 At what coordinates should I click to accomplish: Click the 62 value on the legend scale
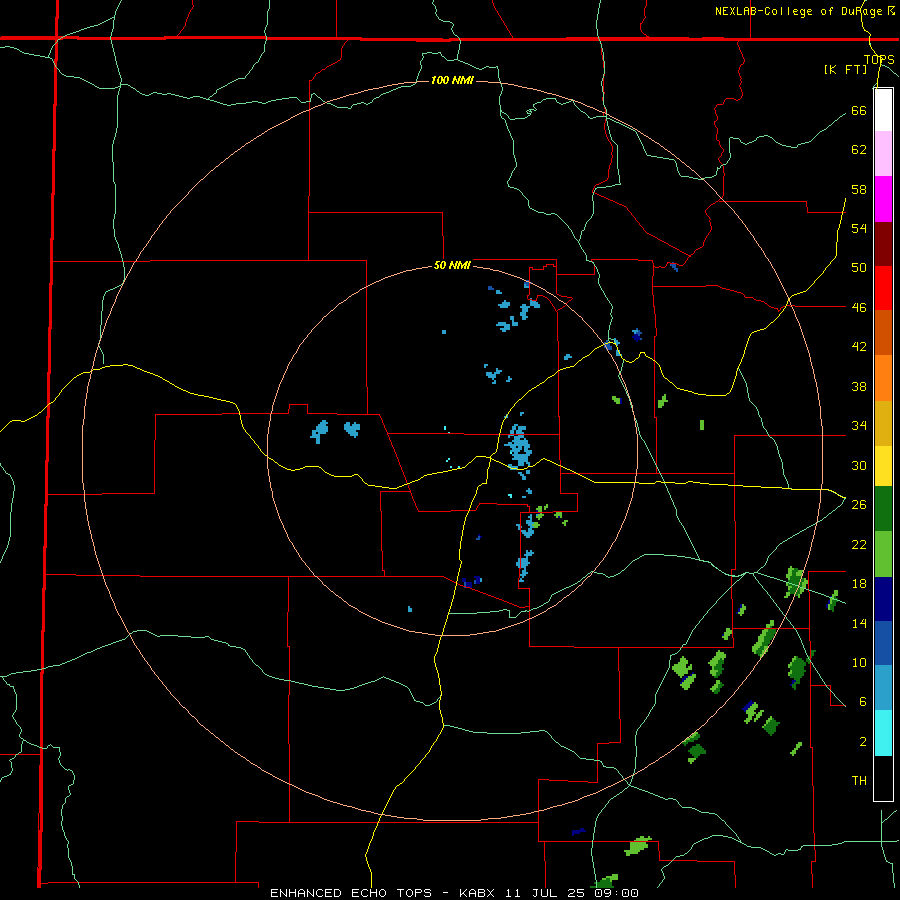click(x=859, y=149)
